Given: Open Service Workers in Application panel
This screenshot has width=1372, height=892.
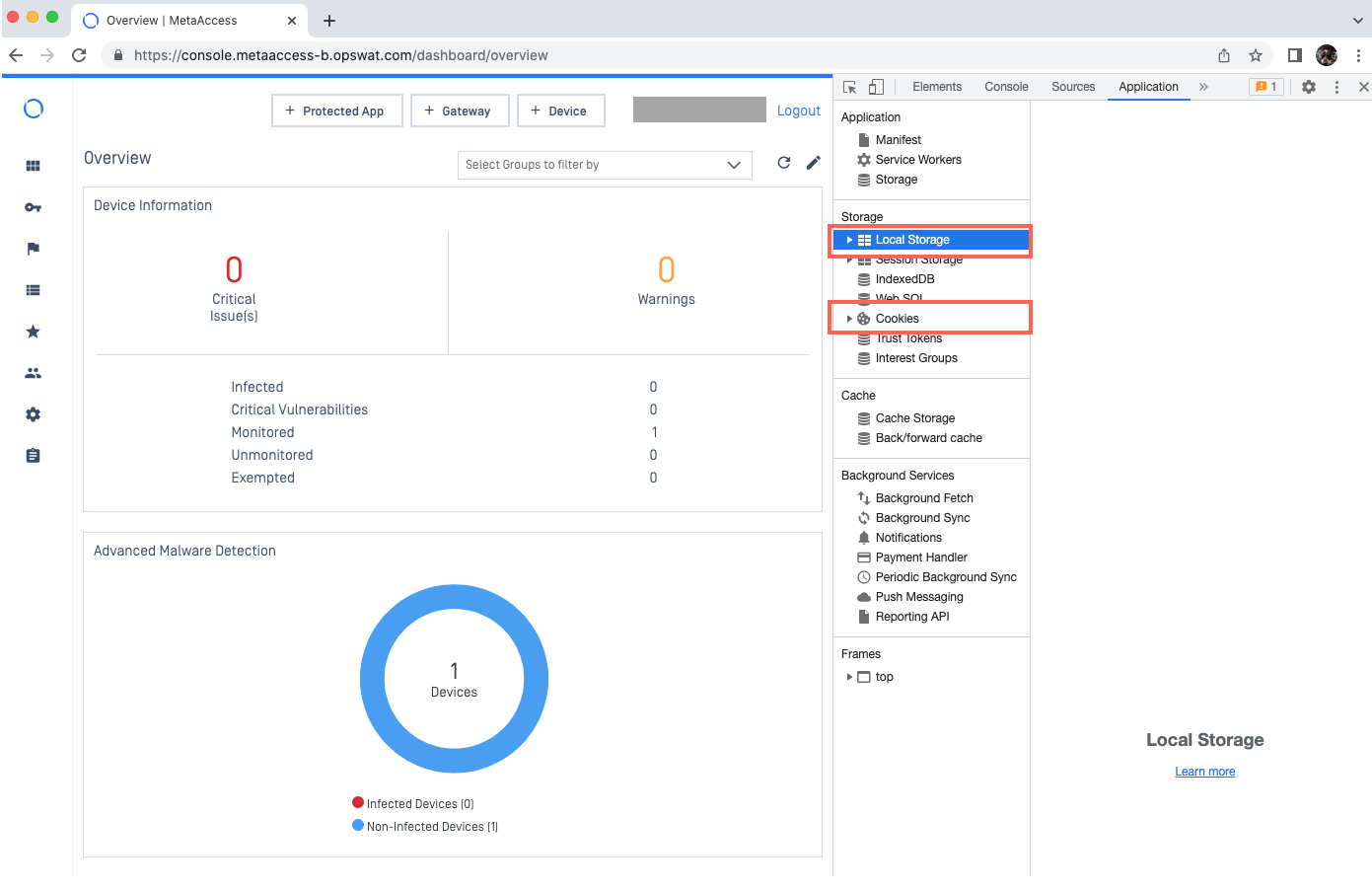Looking at the screenshot, I should [918, 160].
